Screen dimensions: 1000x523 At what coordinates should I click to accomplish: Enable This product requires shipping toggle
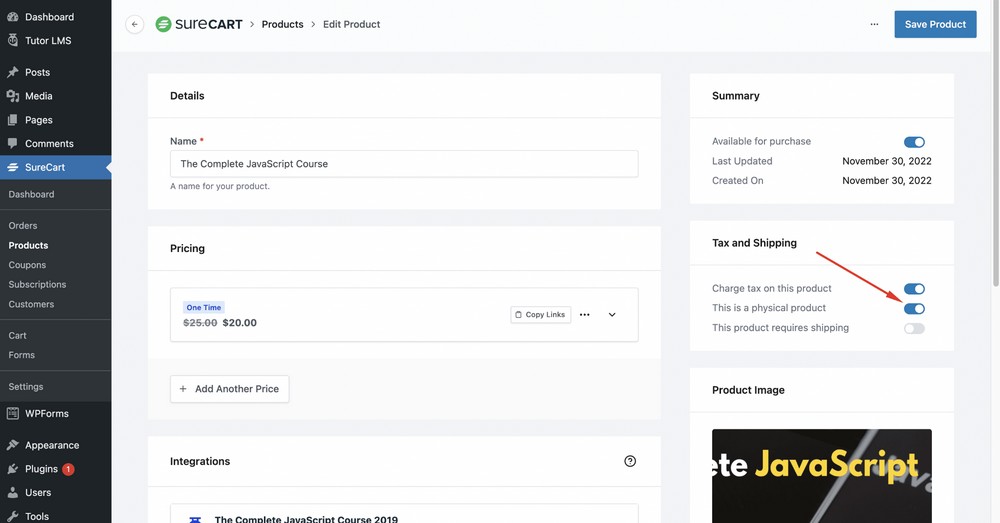[x=914, y=328]
